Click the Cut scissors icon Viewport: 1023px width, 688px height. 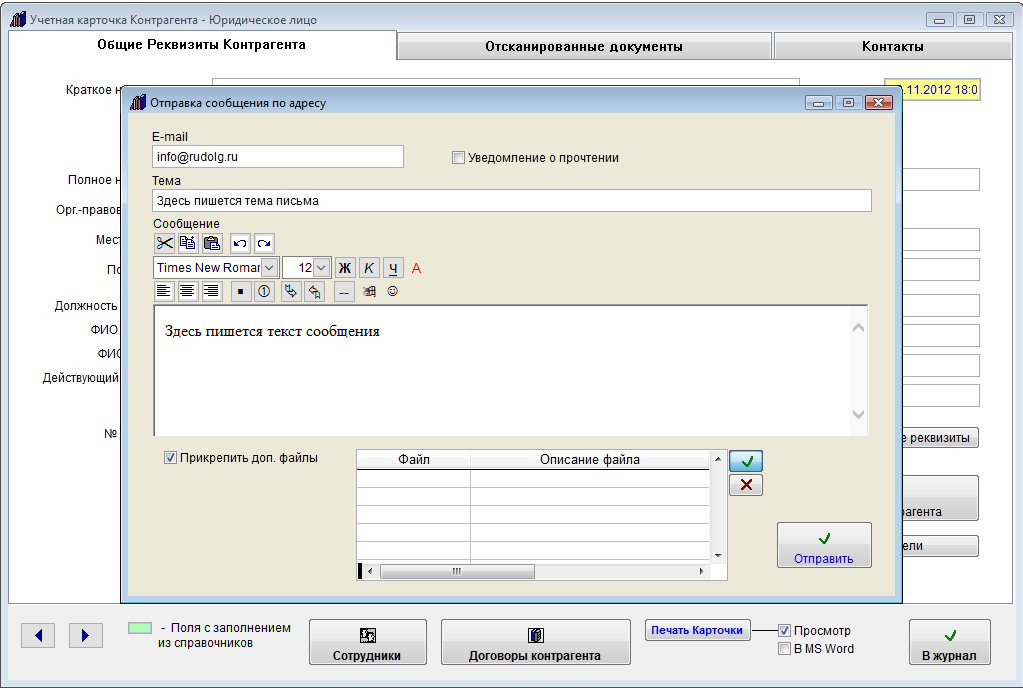[164, 243]
